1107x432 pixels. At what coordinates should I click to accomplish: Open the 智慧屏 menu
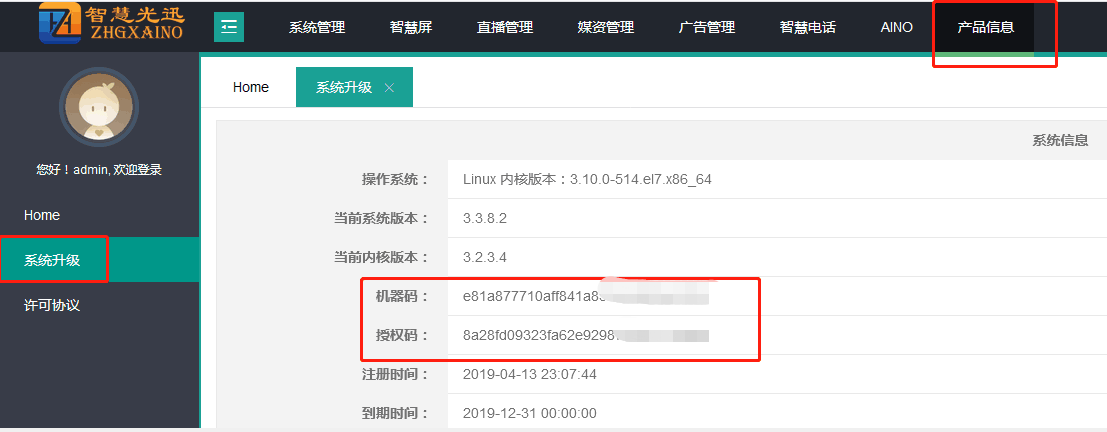tap(411, 27)
